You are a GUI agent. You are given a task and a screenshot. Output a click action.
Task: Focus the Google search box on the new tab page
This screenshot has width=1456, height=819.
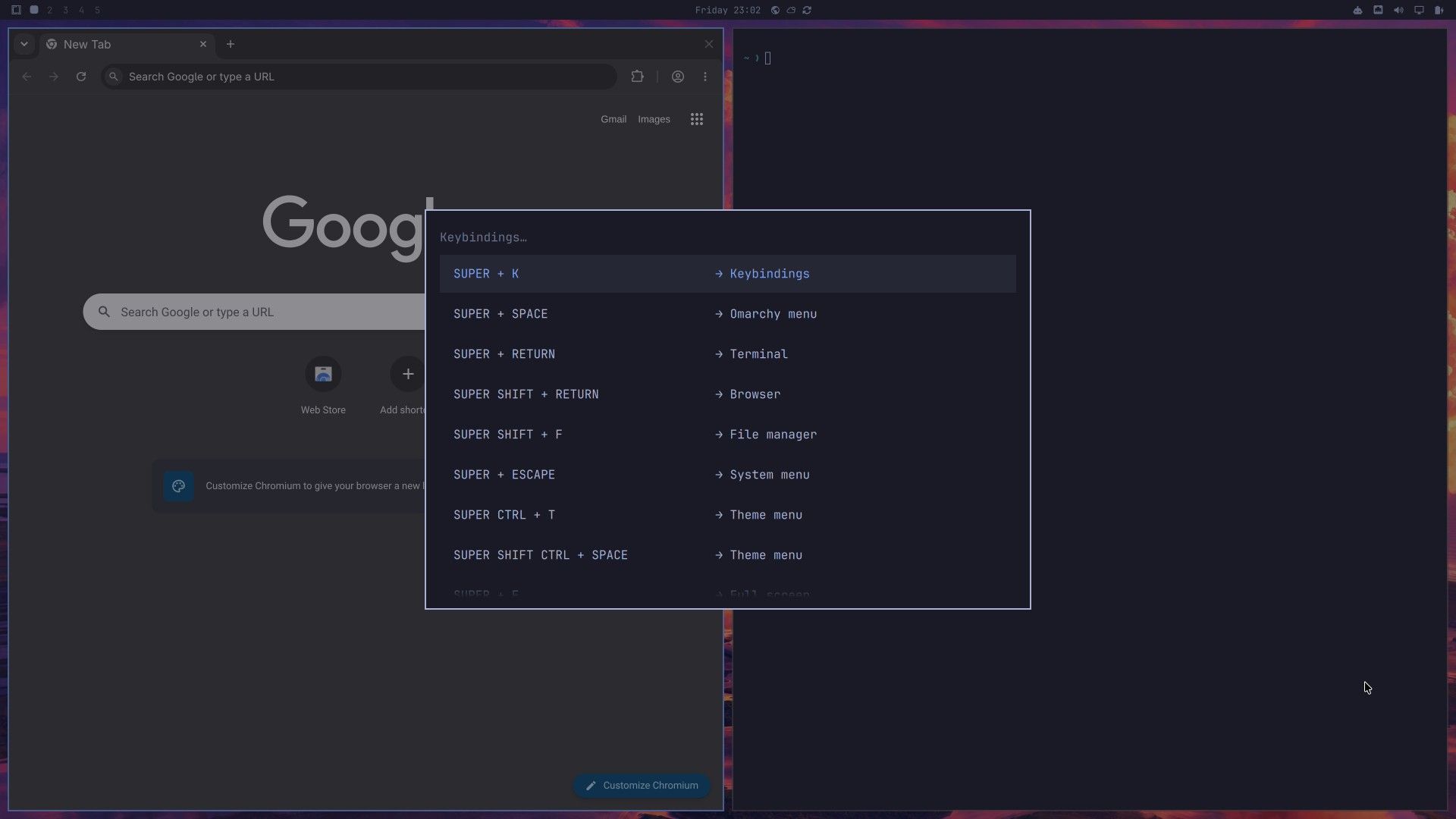click(x=254, y=312)
